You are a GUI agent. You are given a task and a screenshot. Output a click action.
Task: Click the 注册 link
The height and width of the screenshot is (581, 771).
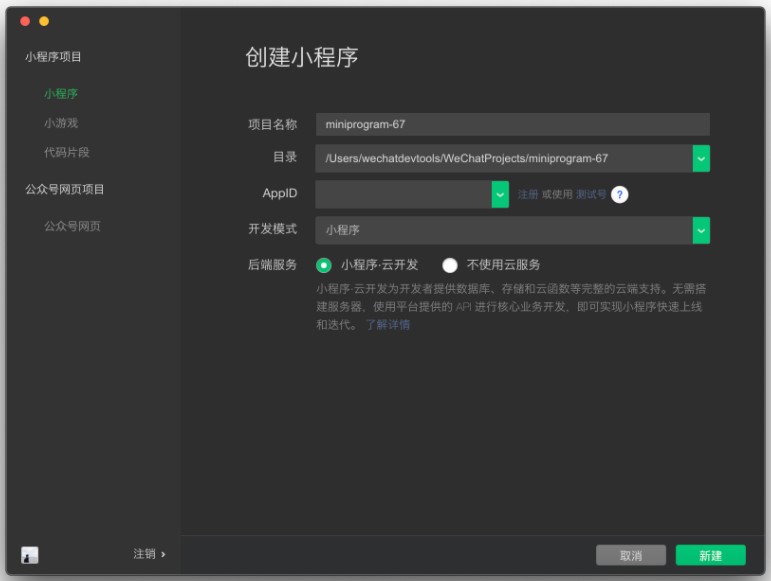click(x=528, y=195)
